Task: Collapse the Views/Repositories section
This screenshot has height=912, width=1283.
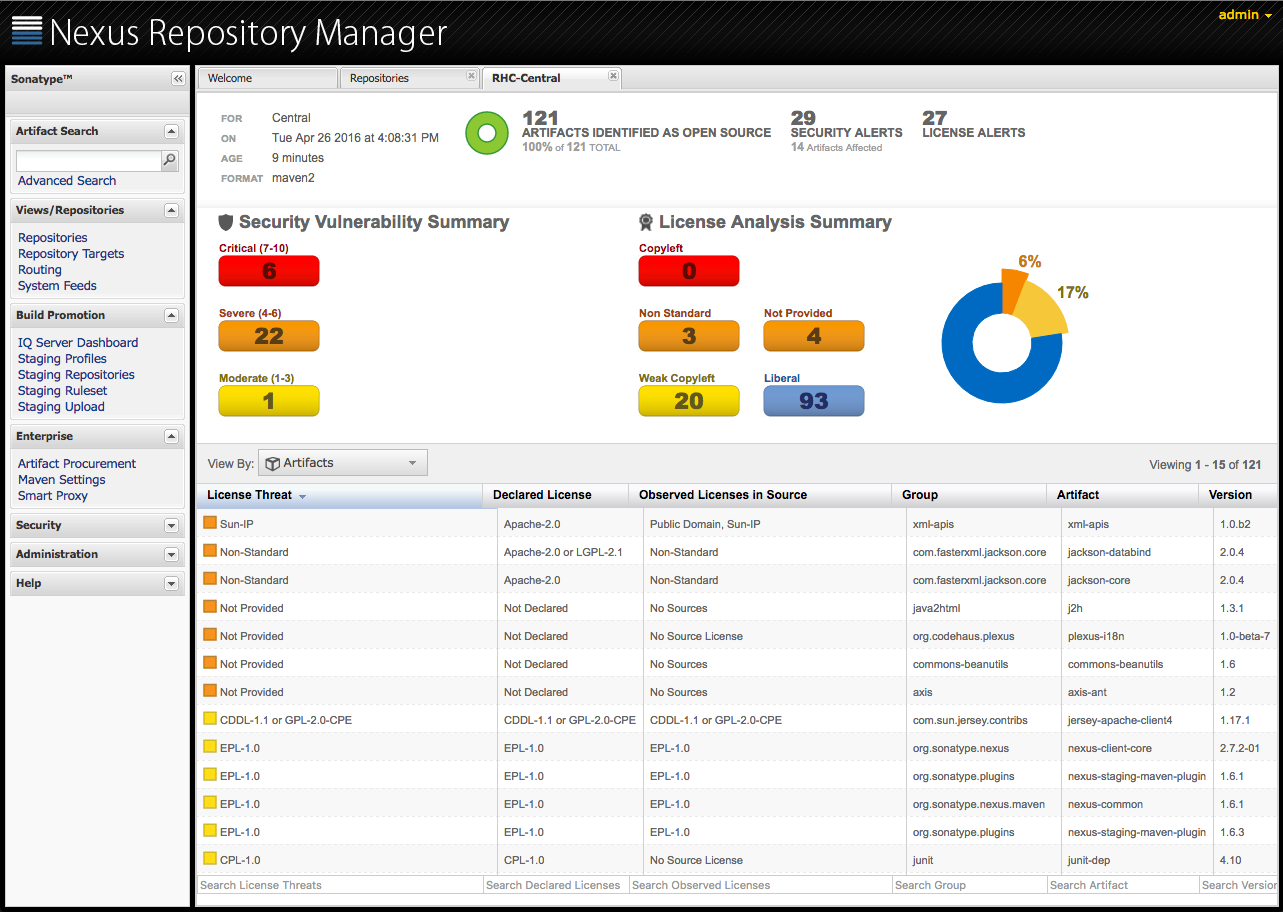Action: [171, 210]
